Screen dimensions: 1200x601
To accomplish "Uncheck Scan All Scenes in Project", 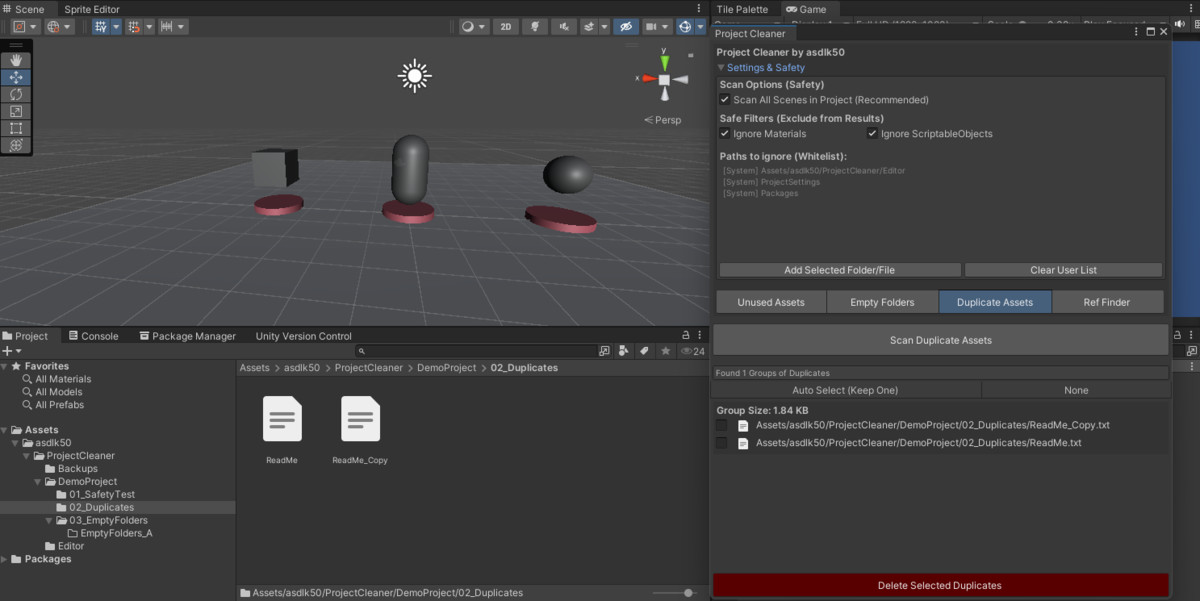I will (x=725, y=100).
